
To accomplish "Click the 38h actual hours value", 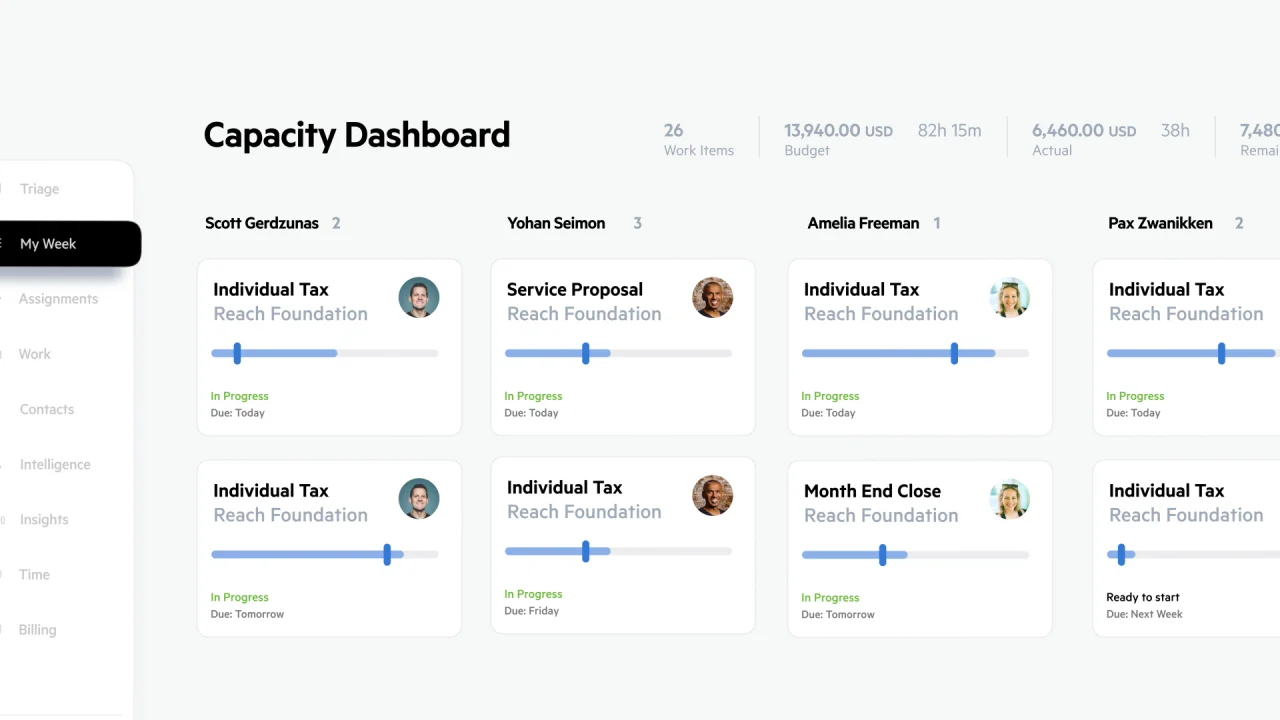I will pos(1175,130).
